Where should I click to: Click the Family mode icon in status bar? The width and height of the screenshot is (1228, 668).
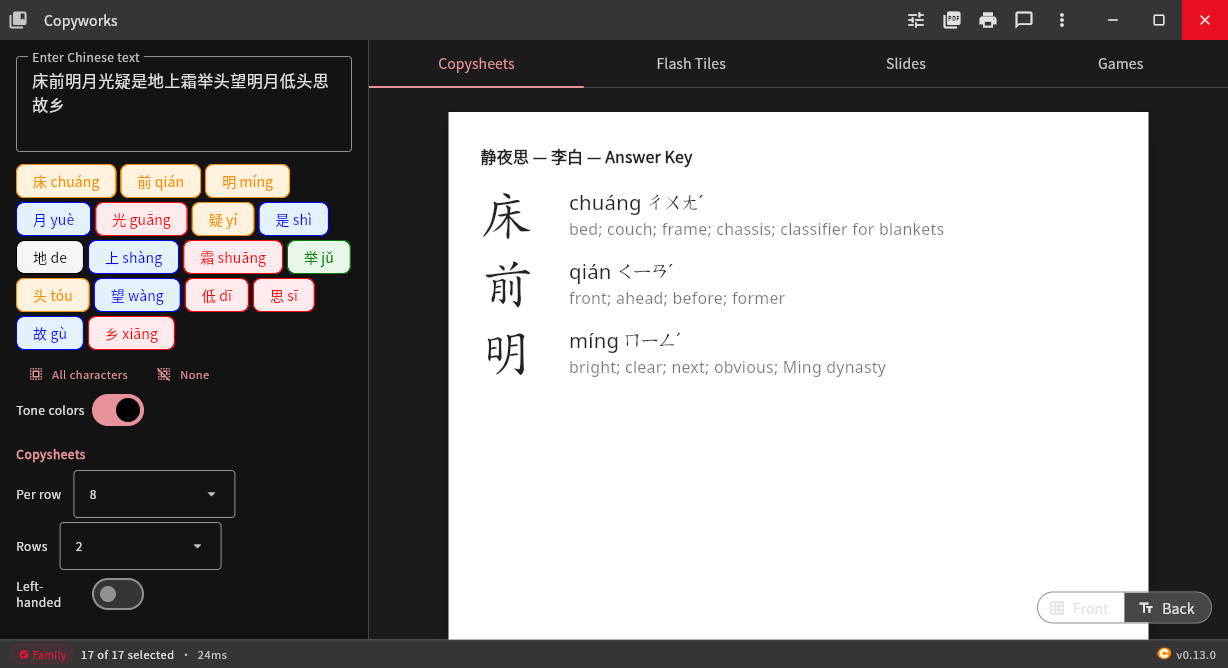(22, 654)
